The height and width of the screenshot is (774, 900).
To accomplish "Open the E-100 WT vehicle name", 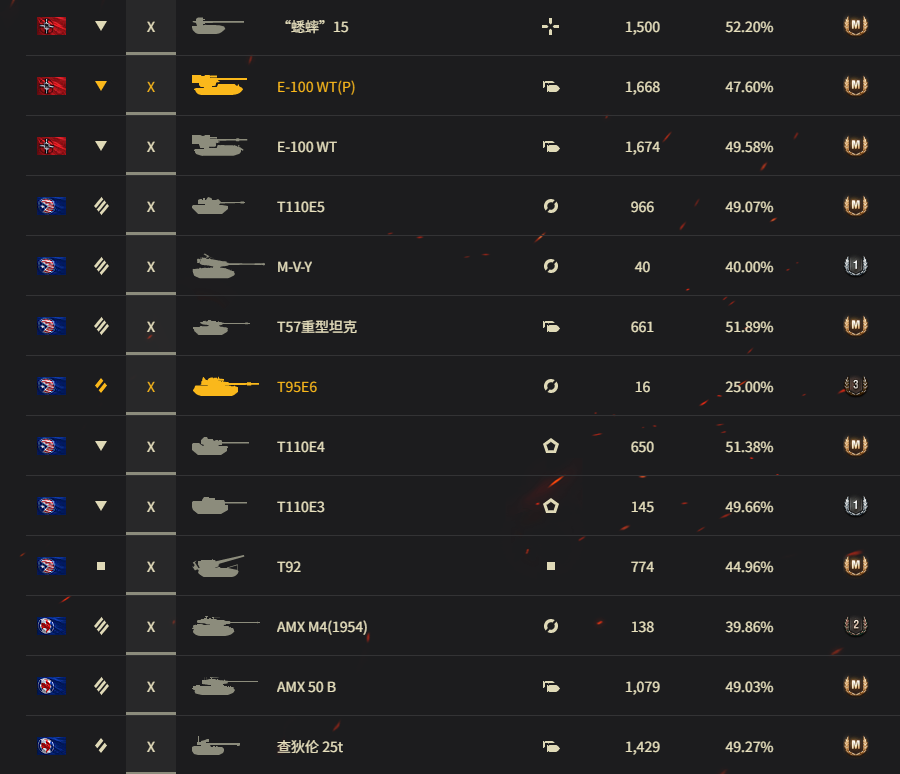I will click(x=307, y=147).
